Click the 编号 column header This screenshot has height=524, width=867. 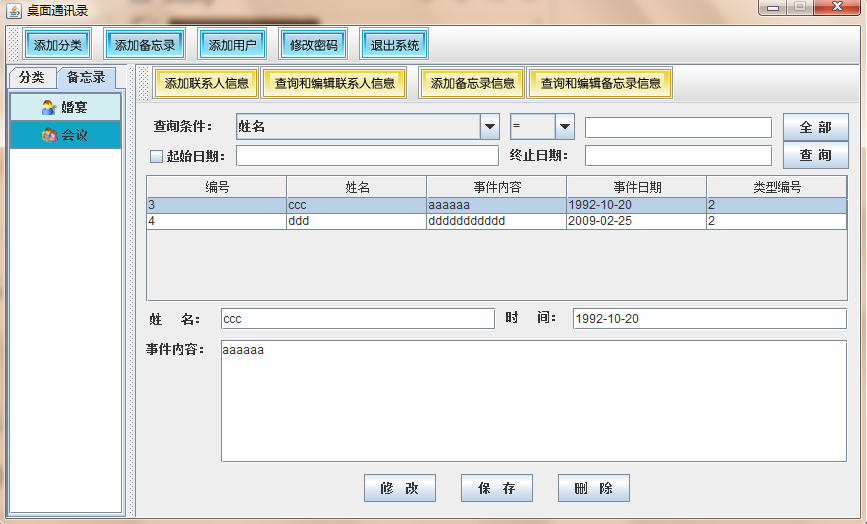tap(217, 187)
